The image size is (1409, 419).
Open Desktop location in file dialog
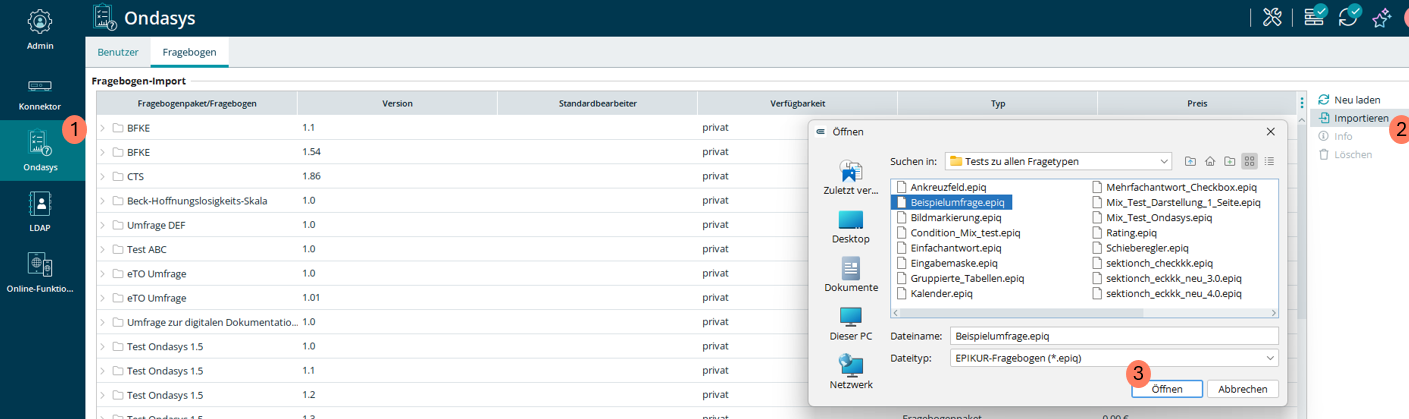click(x=851, y=227)
